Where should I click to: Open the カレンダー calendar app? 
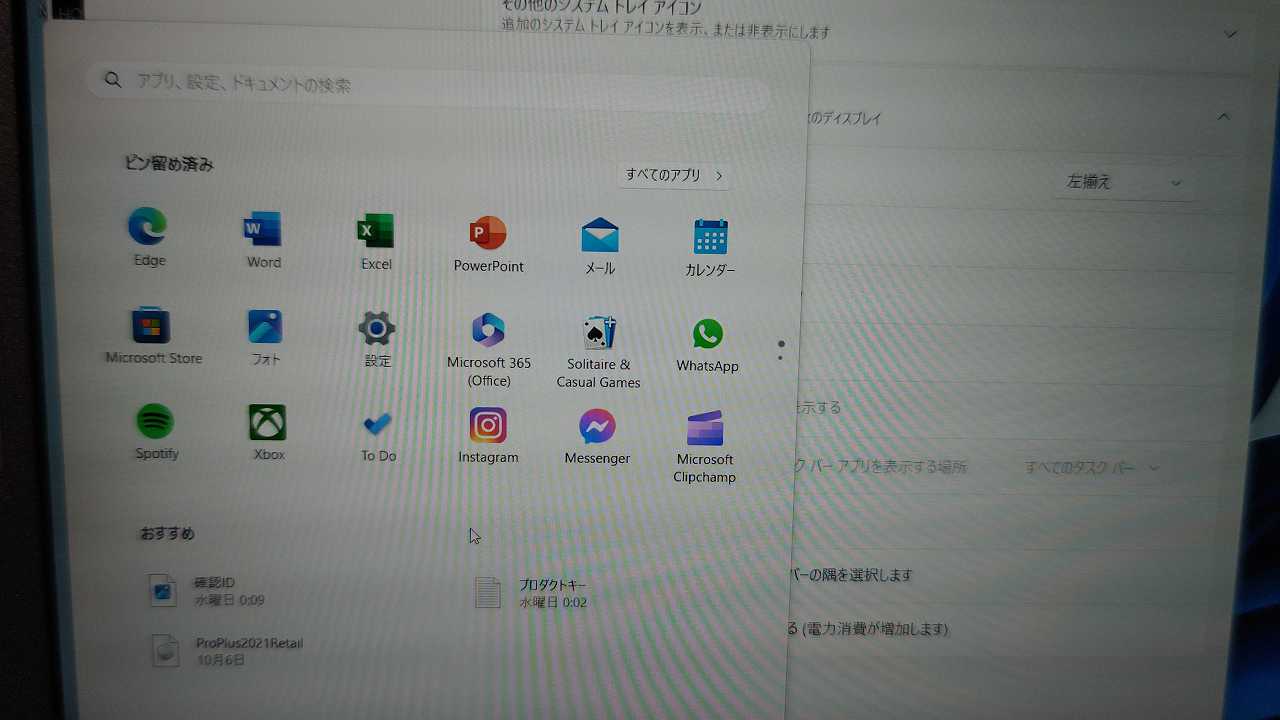click(710, 248)
